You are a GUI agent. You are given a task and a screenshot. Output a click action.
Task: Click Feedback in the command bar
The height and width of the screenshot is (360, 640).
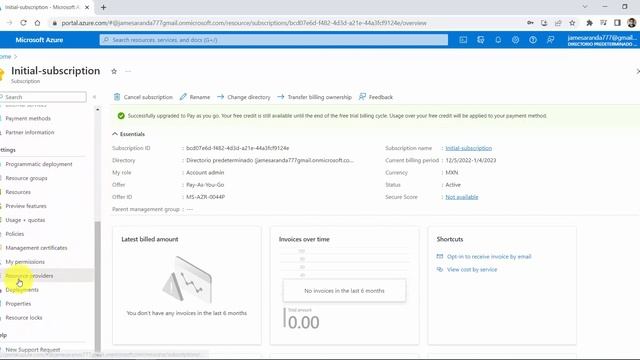(x=376, y=97)
